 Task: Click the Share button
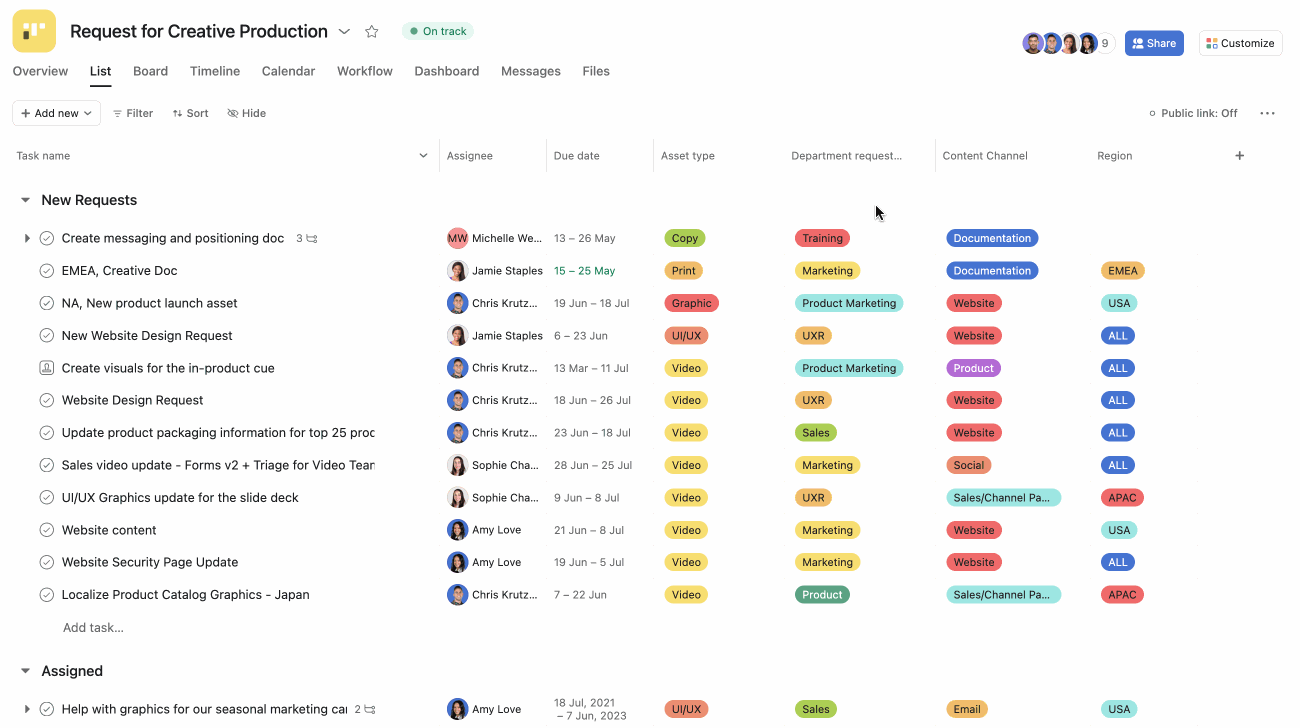[x=1154, y=42]
